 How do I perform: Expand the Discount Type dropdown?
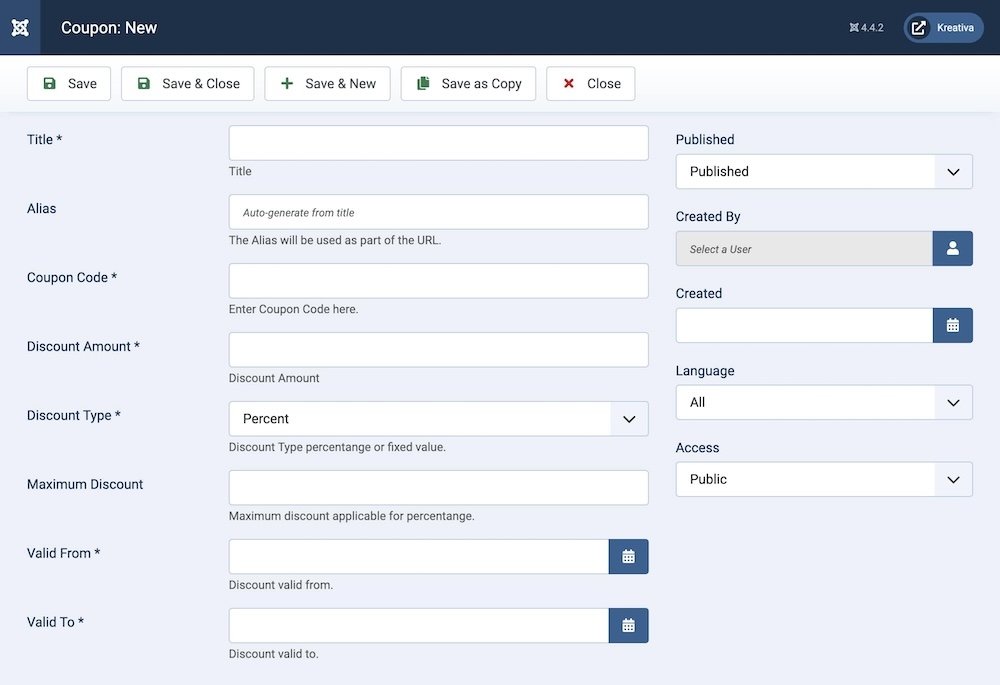point(438,419)
